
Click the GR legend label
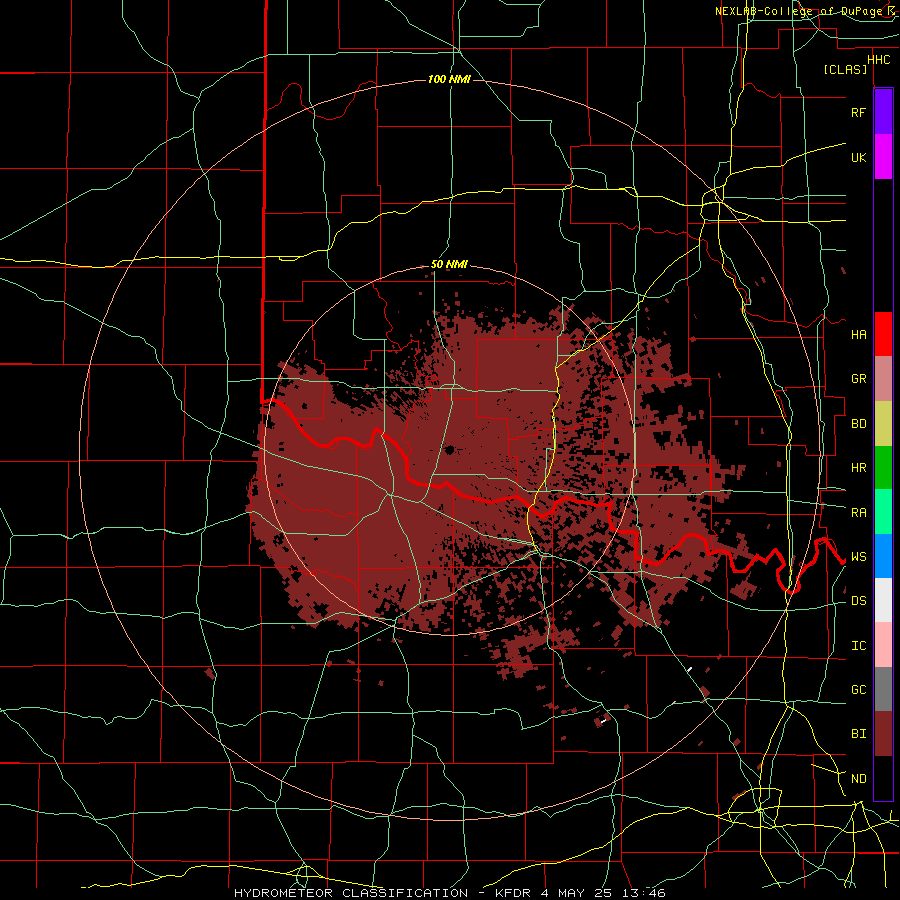(x=858, y=379)
